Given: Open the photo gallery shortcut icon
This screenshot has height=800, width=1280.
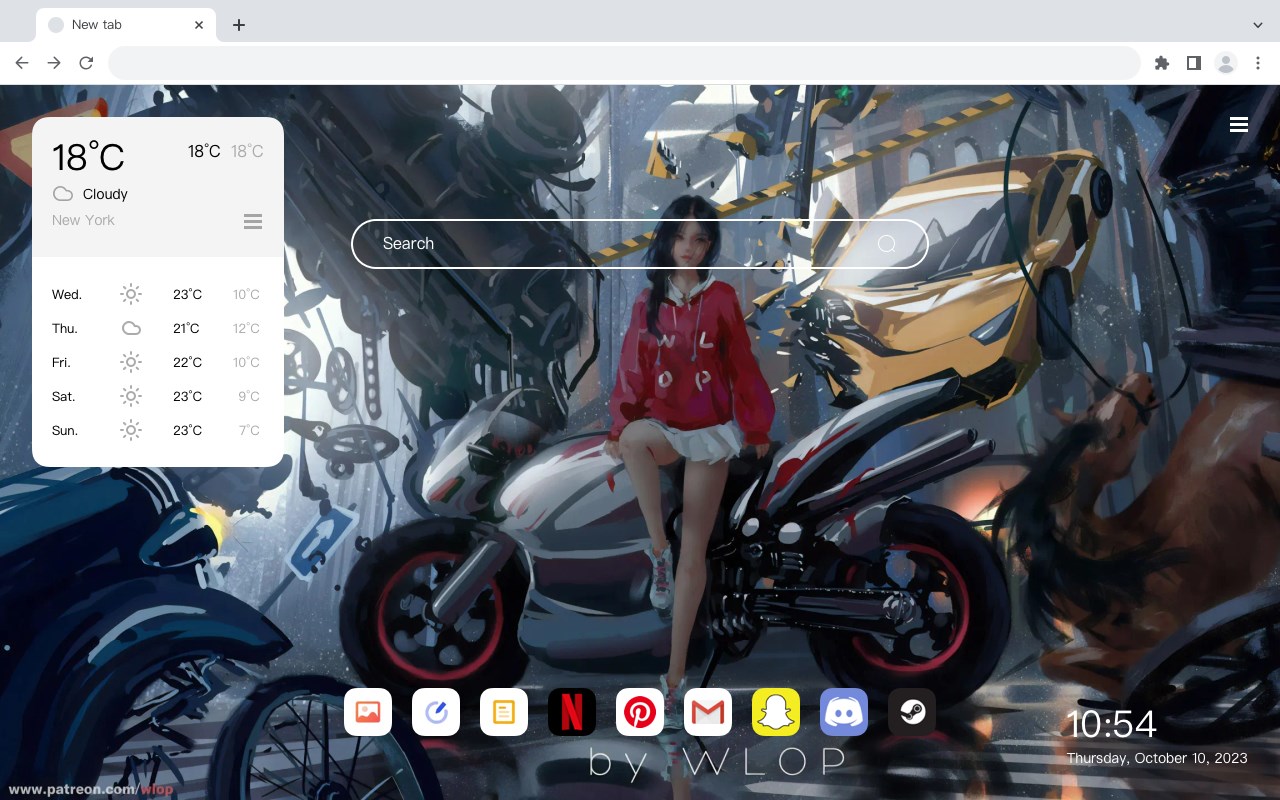Looking at the screenshot, I should click(368, 712).
